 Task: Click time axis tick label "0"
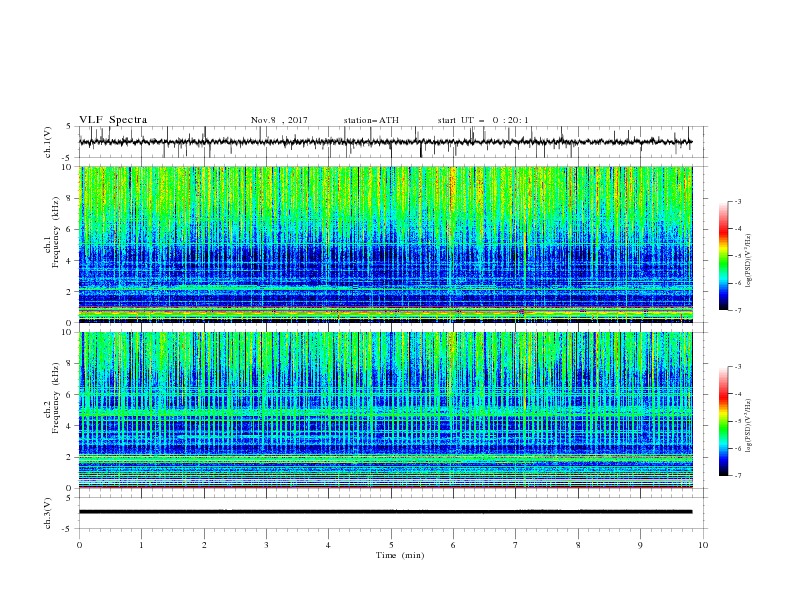click(x=79, y=545)
